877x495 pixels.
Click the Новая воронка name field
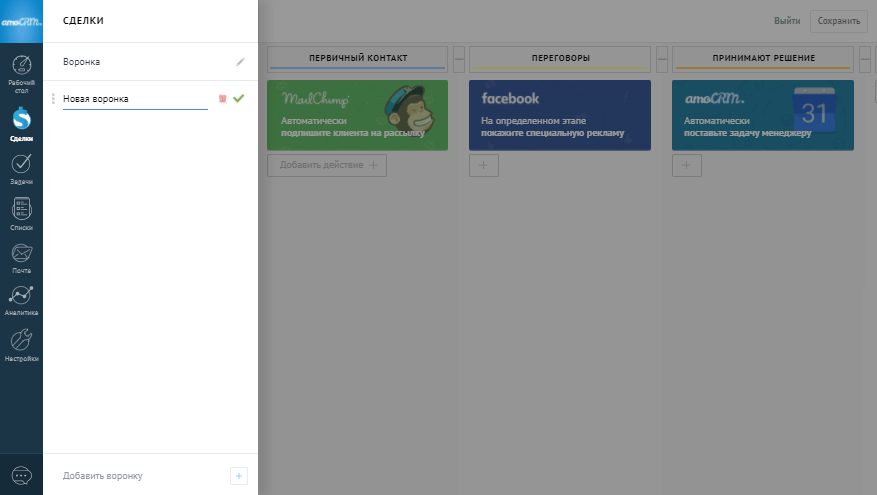(135, 99)
